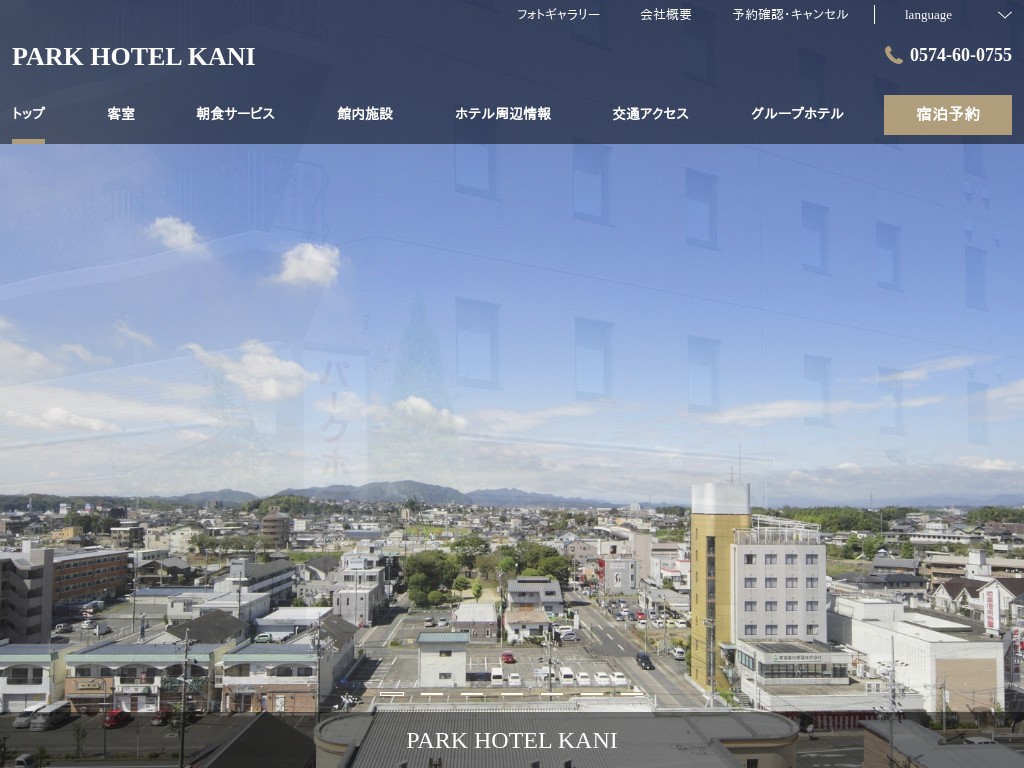The height and width of the screenshot is (768, 1024).
Task: Jump to the seventh slide indicator
Action: tap(632, 694)
